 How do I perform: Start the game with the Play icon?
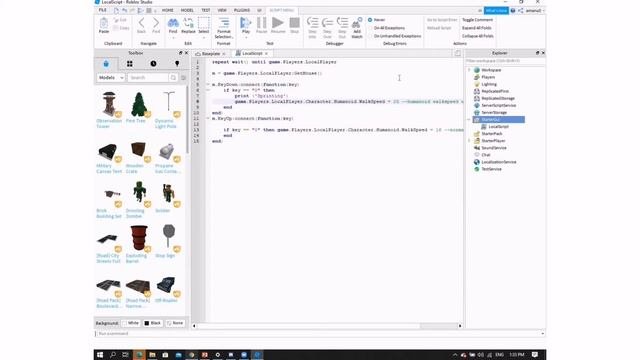(x=246, y=23)
